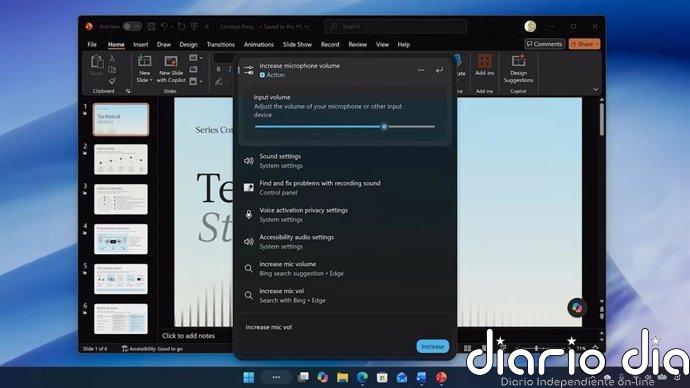Select slide 4 thumbnail
The width and height of the screenshot is (690, 388).
click(x=121, y=239)
